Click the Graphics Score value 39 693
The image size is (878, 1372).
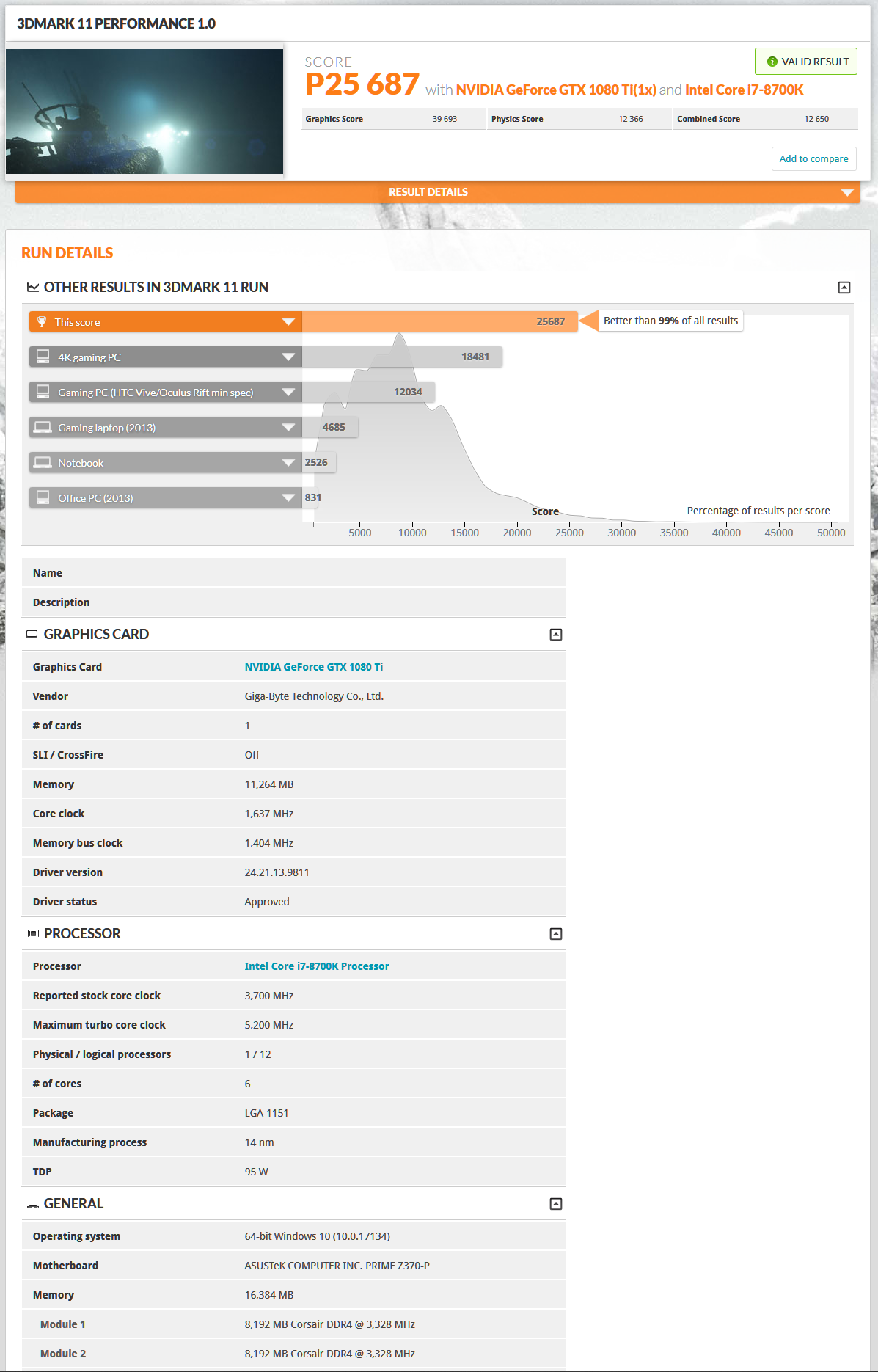click(x=445, y=119)
